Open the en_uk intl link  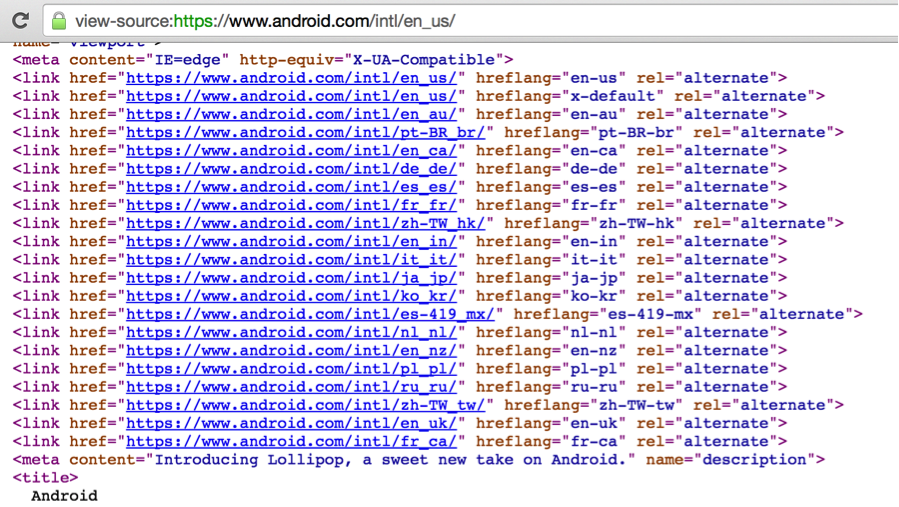point(291,423)
